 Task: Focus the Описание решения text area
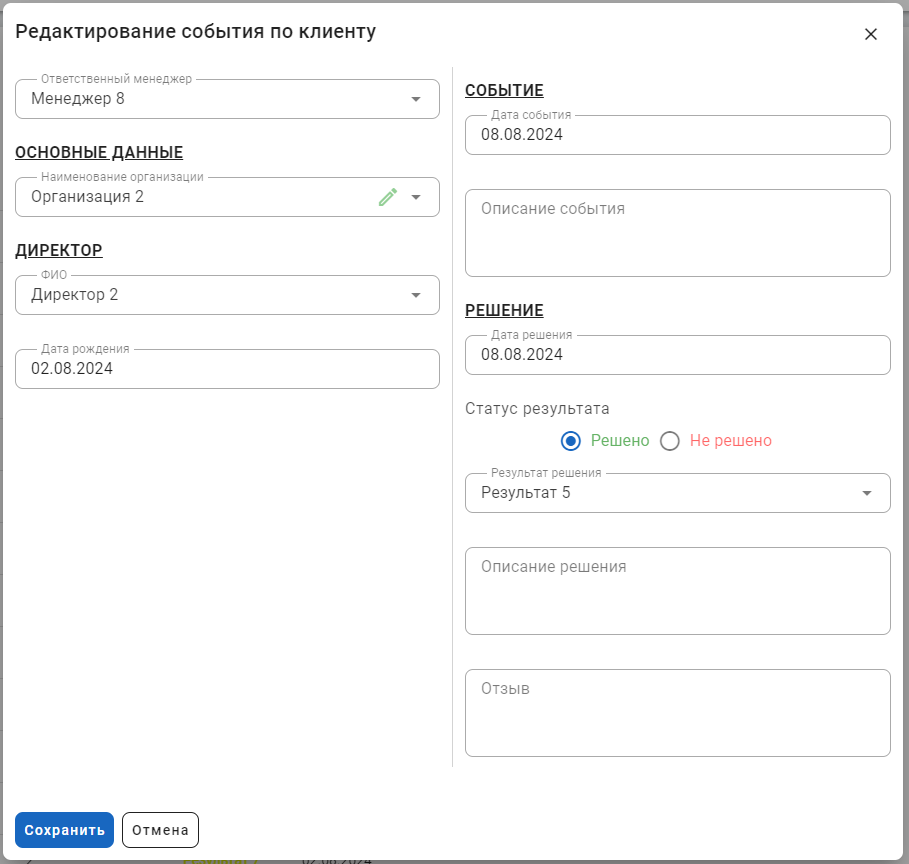point(677,591)
